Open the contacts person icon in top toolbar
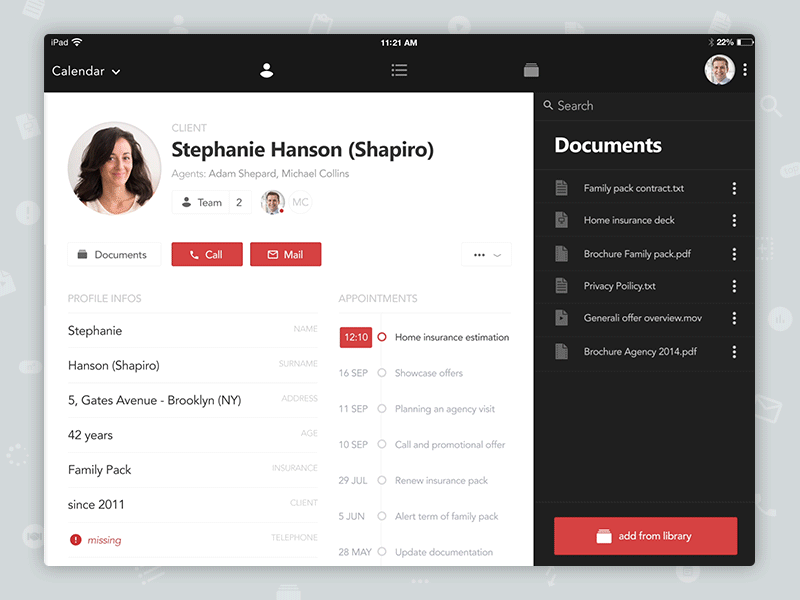The image size is (800, 600). click(x=266, y=70)
